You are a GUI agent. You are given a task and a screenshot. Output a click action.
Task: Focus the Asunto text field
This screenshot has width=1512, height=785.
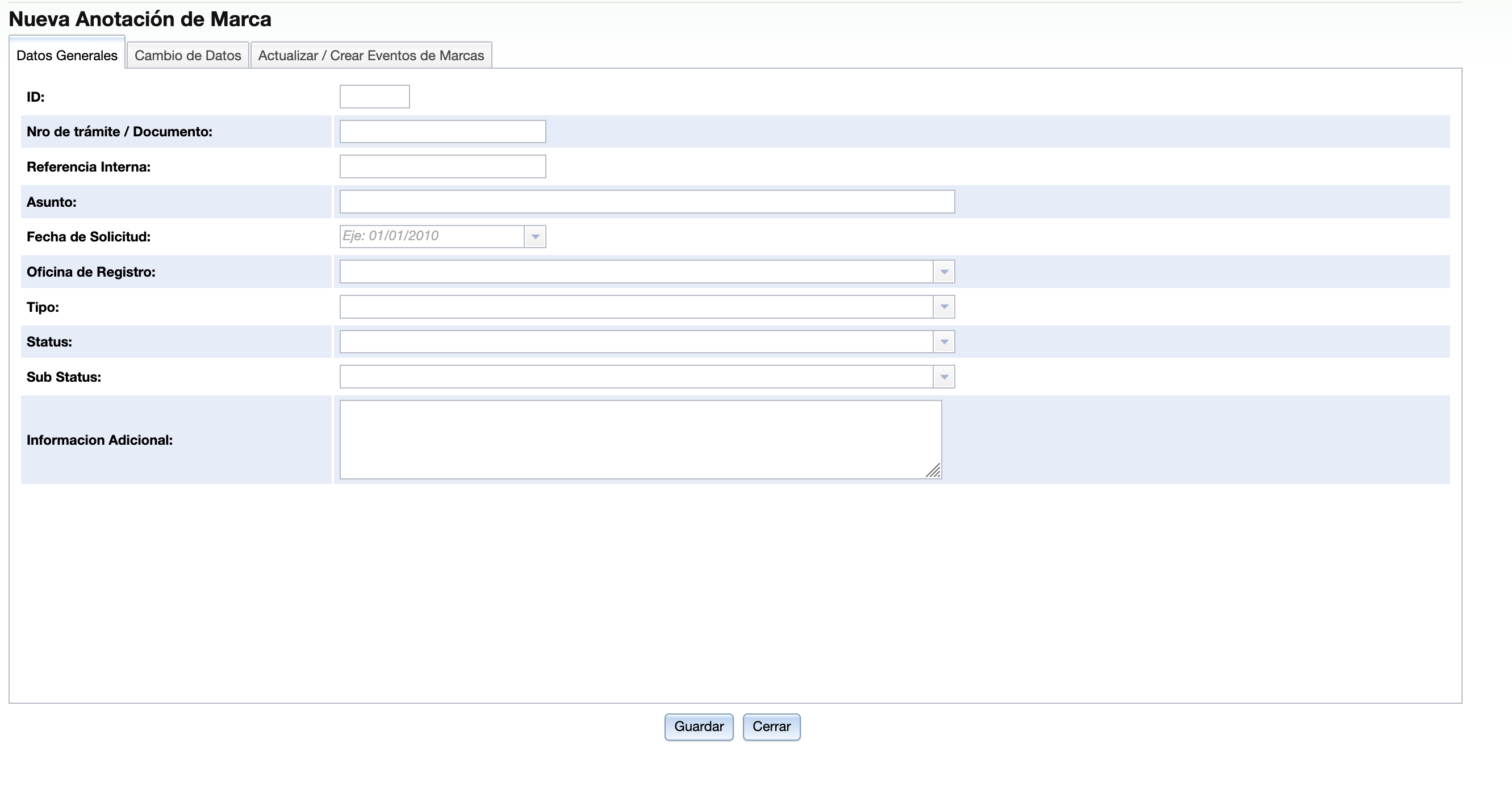tap(647, 202)
